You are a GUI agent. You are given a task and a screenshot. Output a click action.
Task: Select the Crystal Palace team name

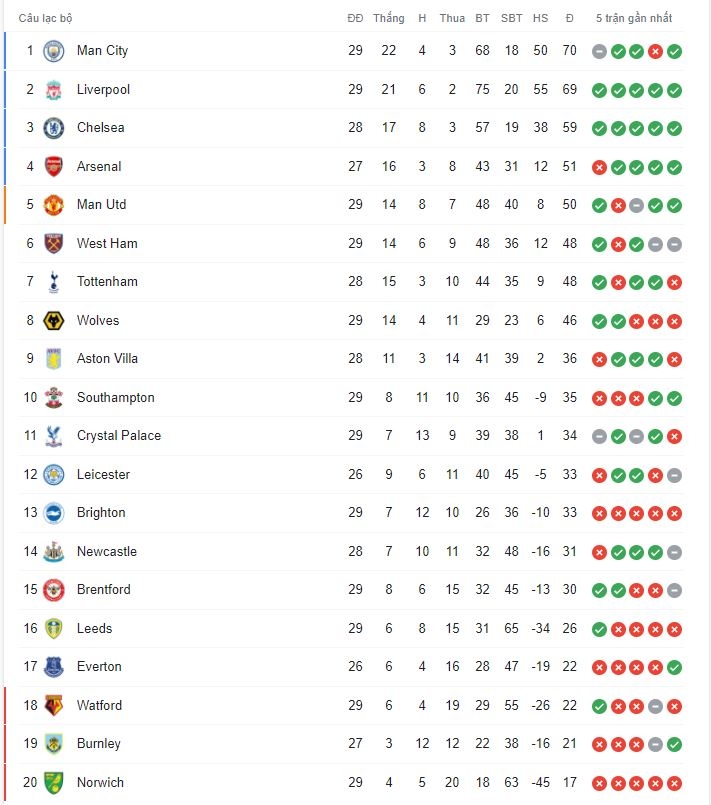(119, 435)
